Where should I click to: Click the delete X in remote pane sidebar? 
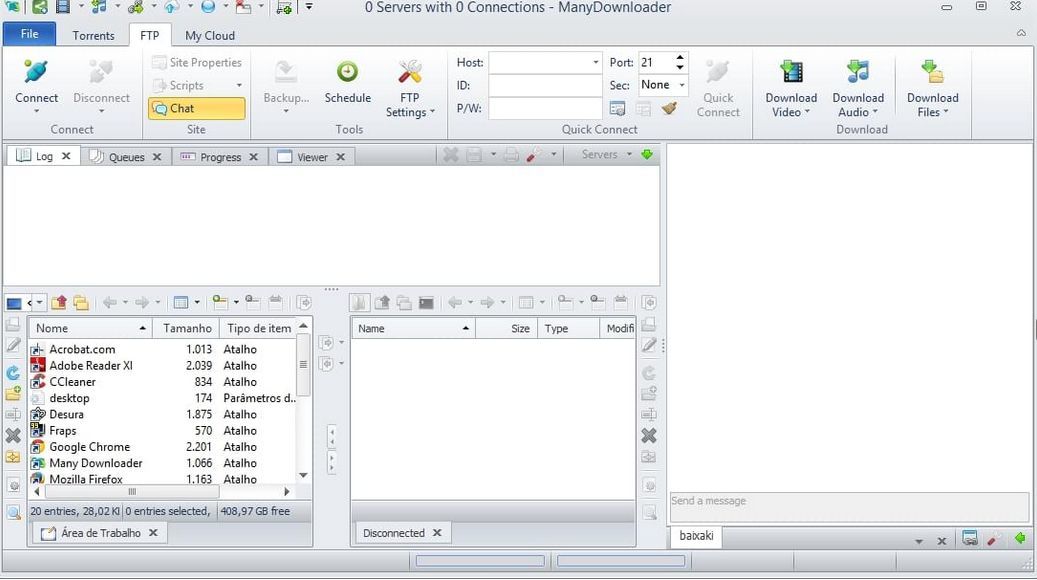[649, 435]
